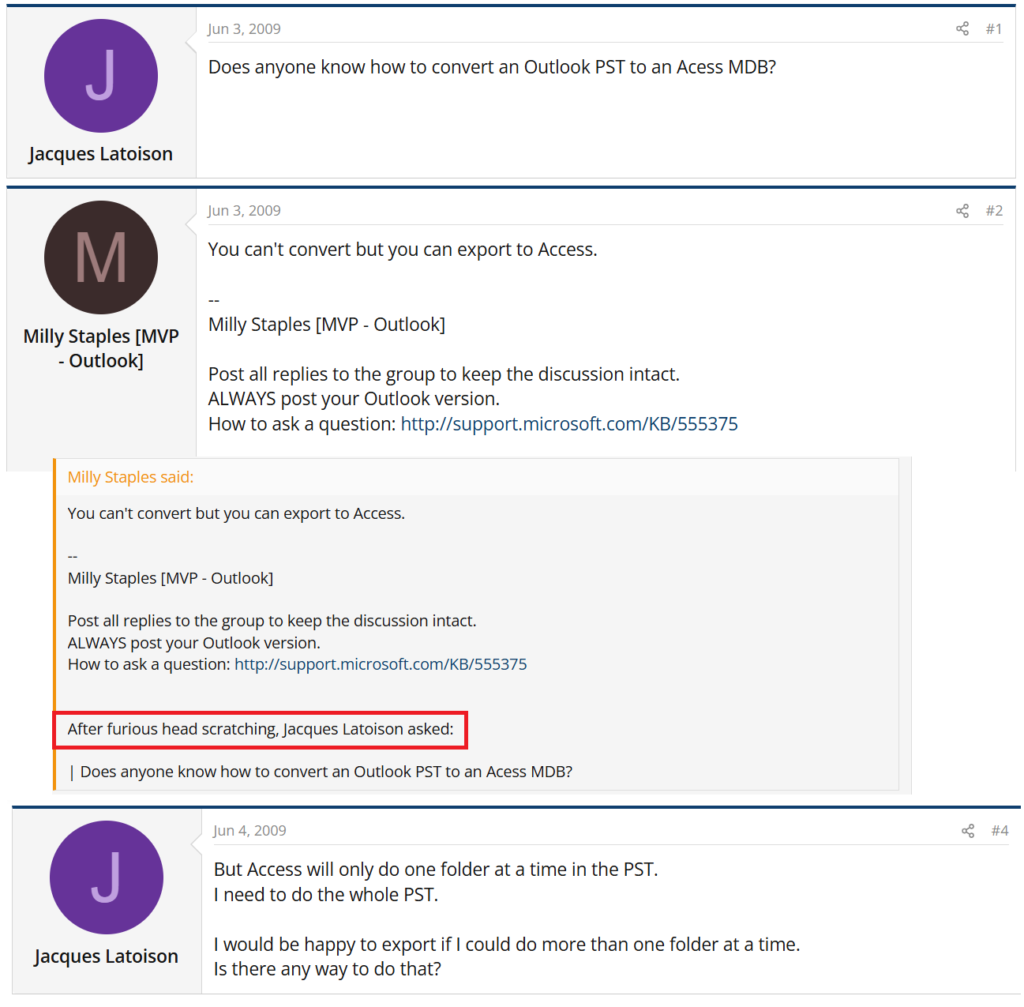Open post number #4 permalink

click(1000, 831)
